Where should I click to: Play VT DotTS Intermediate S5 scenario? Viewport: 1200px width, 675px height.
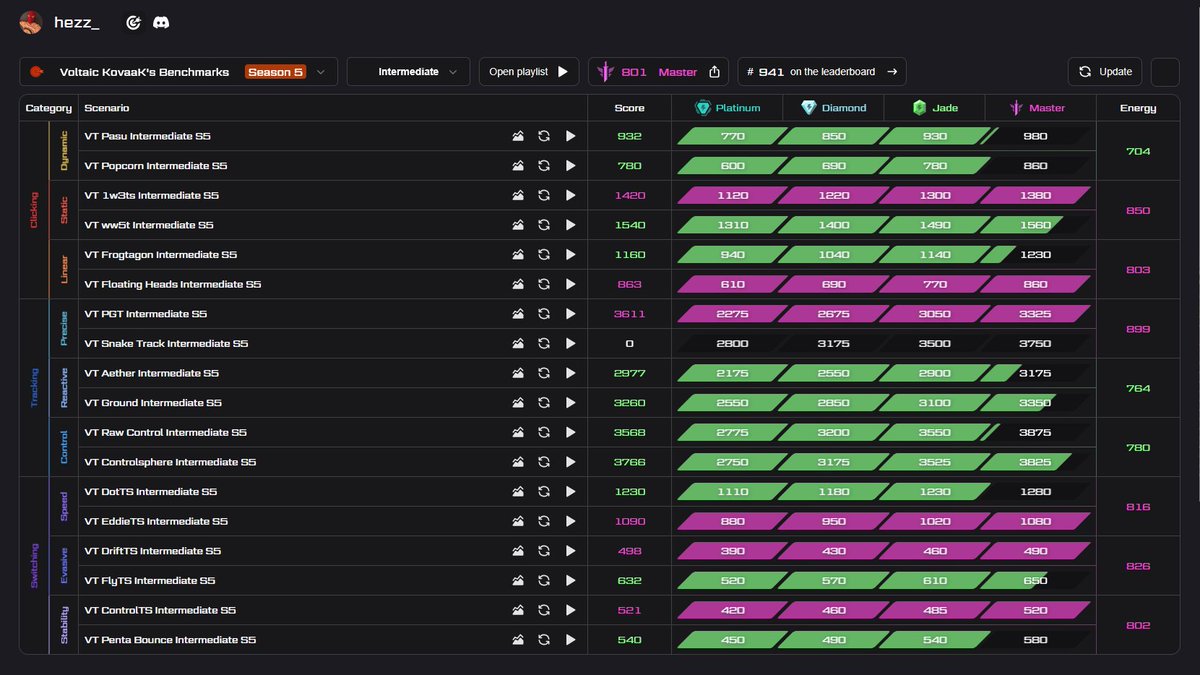tap(571, 492)
